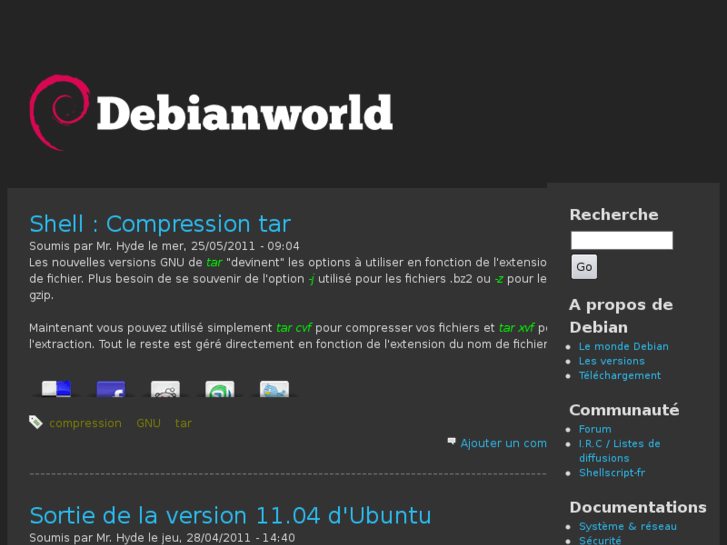Click the 'Recherche' sidebar heading
The height and width of the screenshot is (545, 727).
coord(614,215)
